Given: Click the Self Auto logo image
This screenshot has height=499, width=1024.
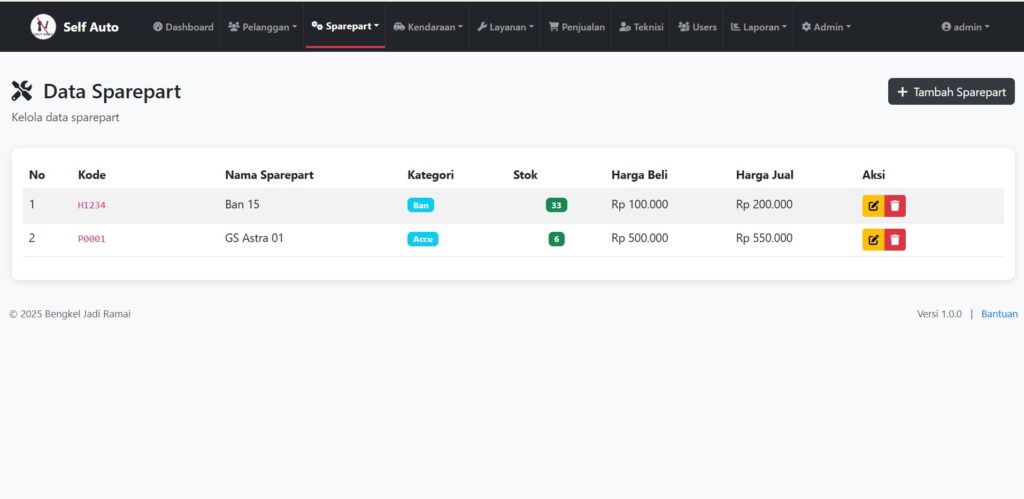Looking at the screenshot, I should pos(43,27).
